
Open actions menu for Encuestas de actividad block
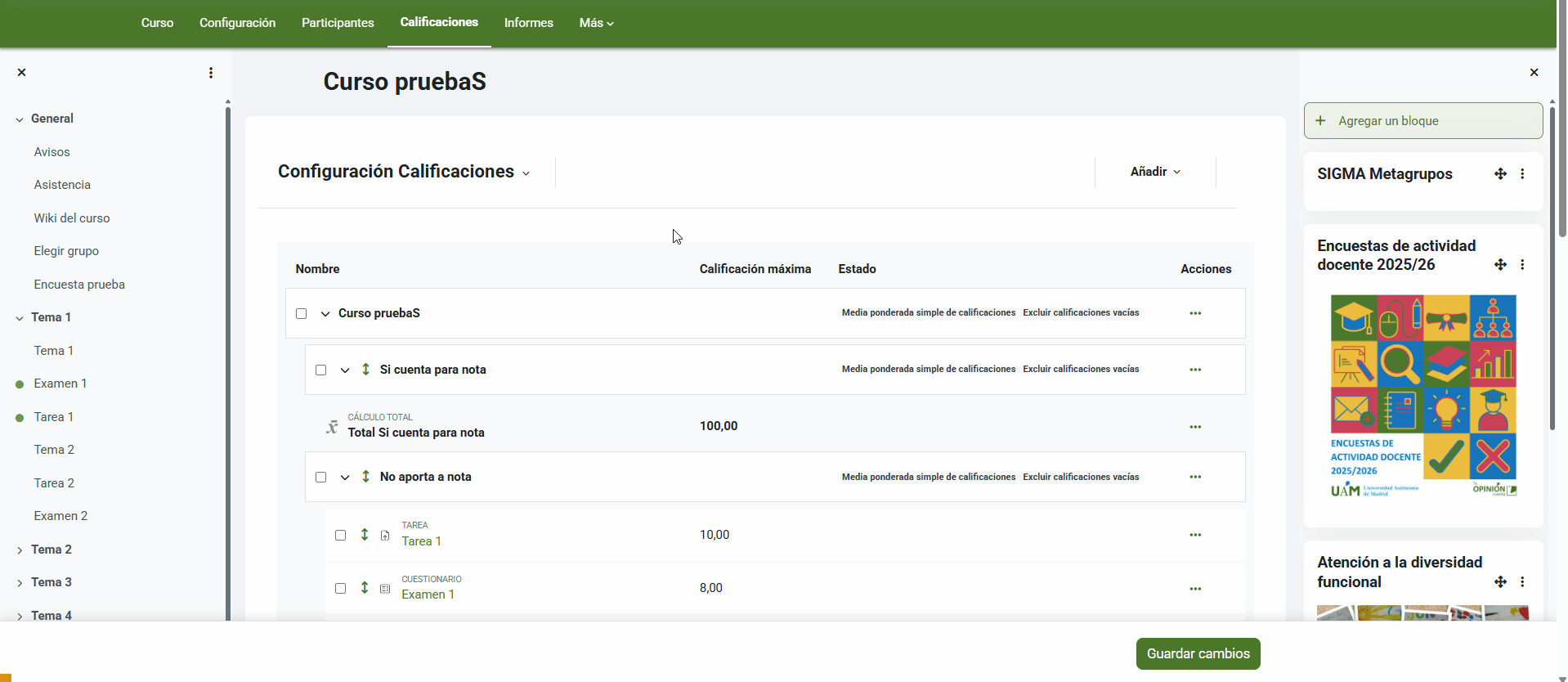pos(1522,264)
